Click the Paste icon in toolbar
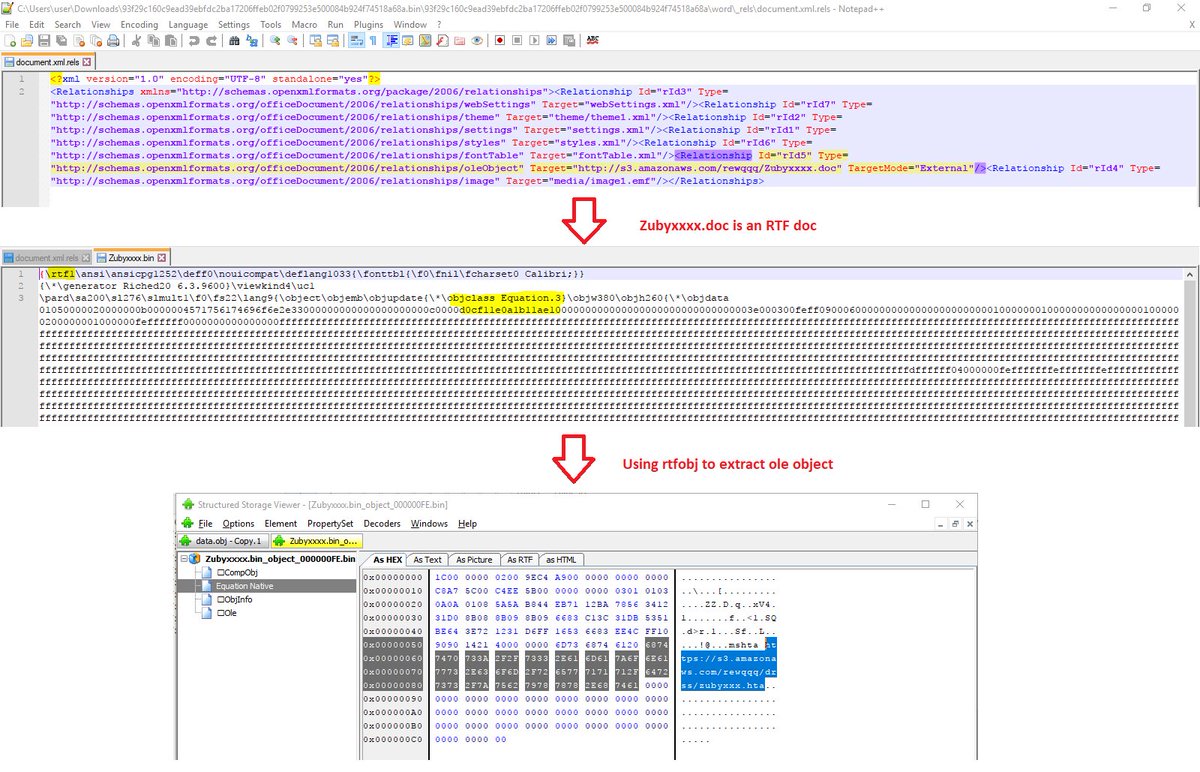The image size is (1200, 772). click(170, 40)
